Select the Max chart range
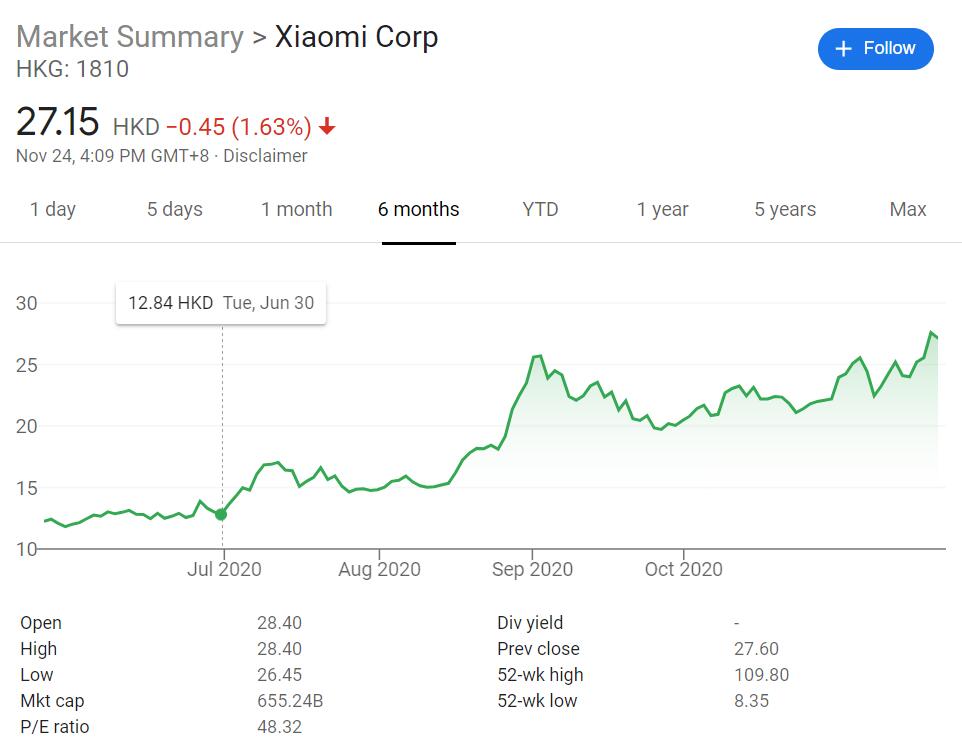Viewport: 962px width, 740px height. pos(907,209)
